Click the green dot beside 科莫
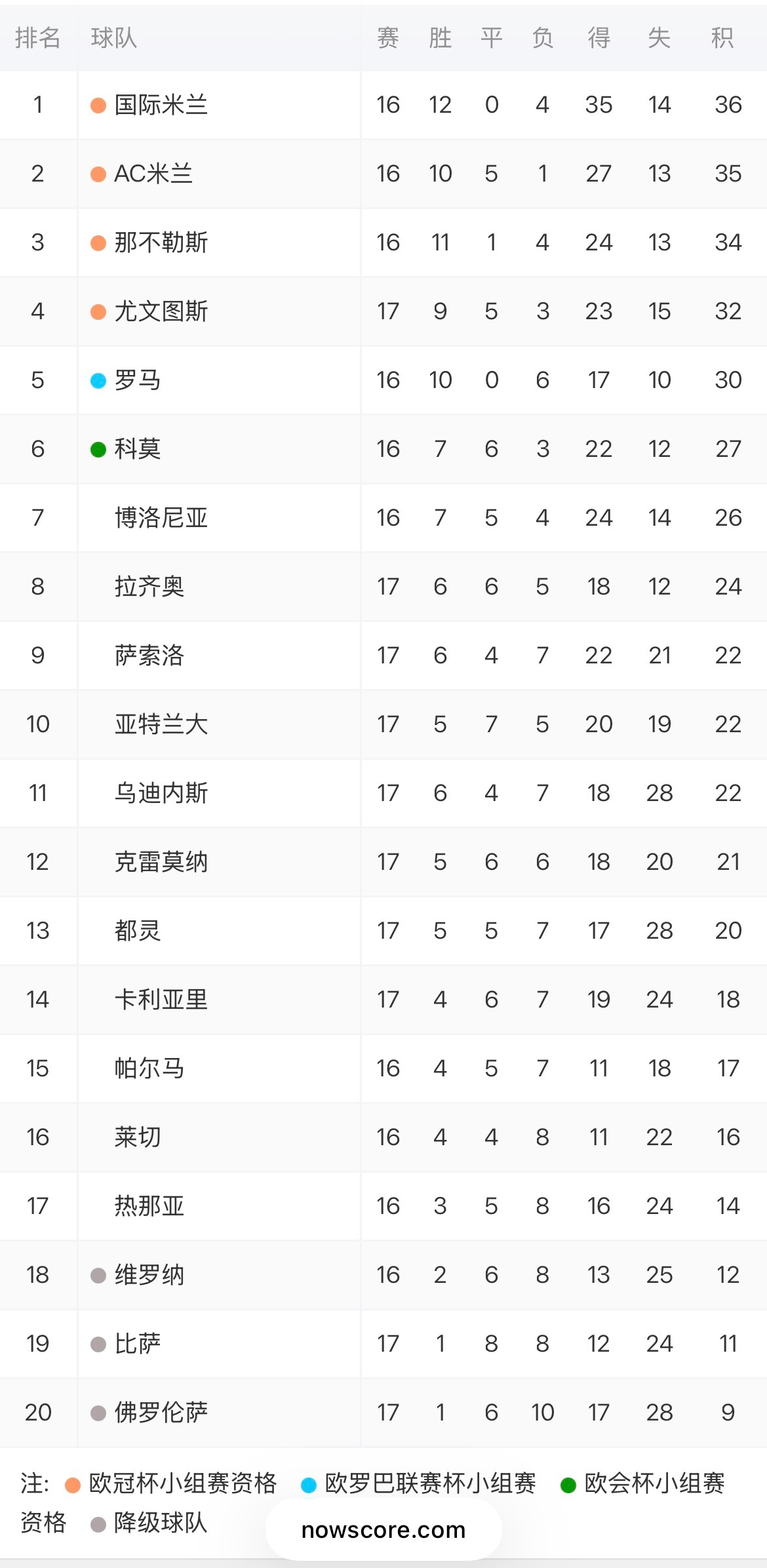 point(98,450)
